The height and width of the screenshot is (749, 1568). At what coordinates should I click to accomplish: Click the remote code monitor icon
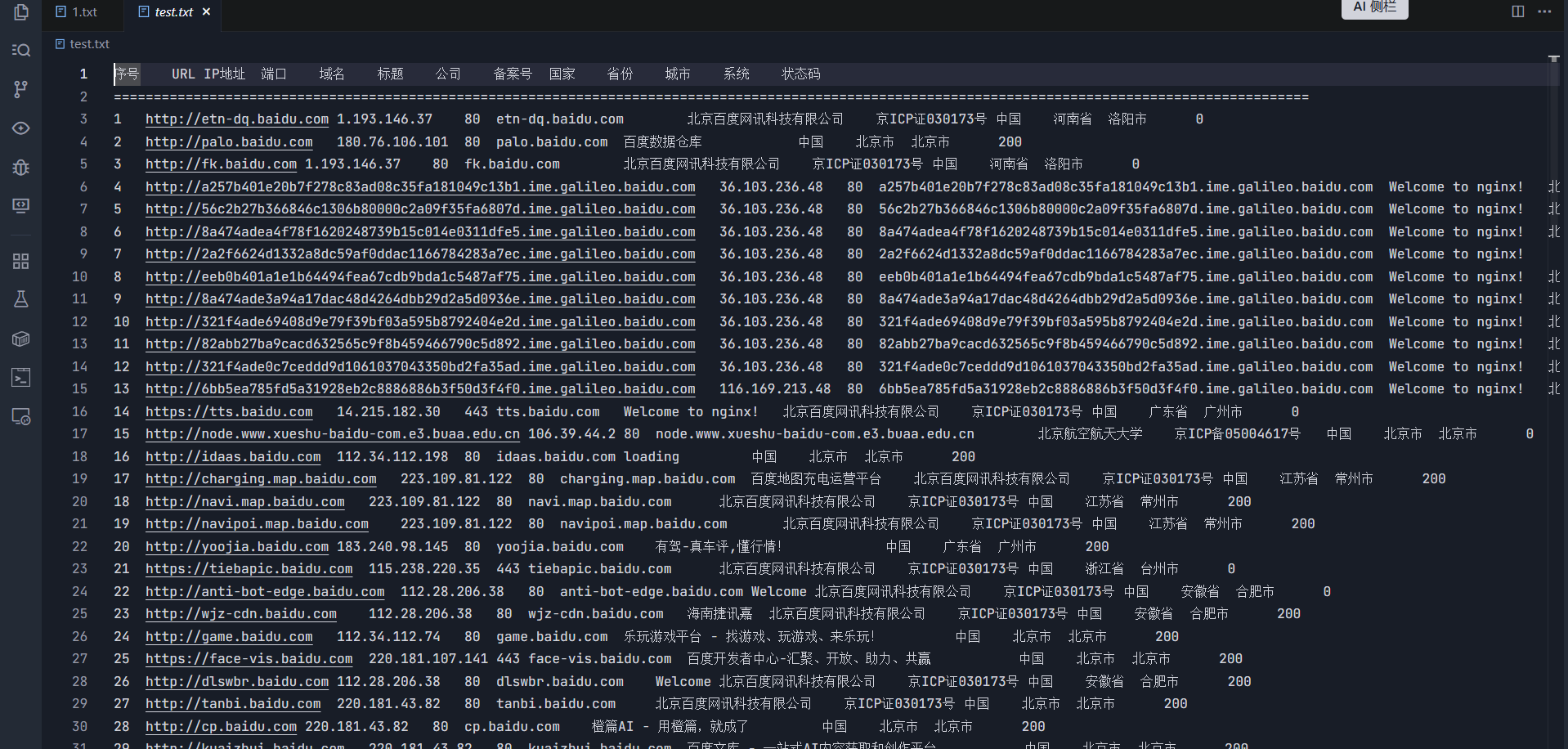pos(21,416)
